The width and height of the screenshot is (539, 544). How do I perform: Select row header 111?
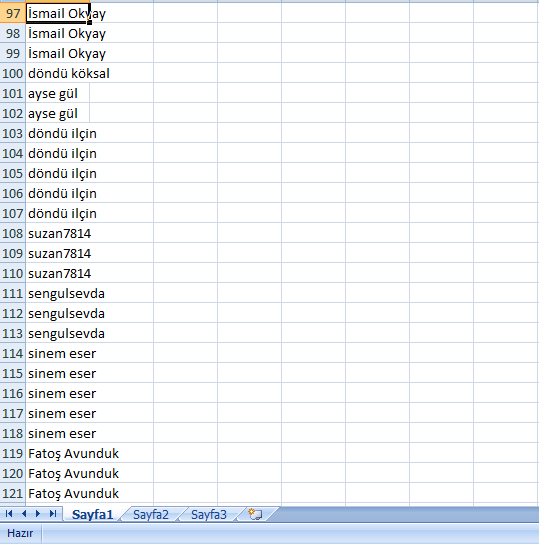(13, 293)
